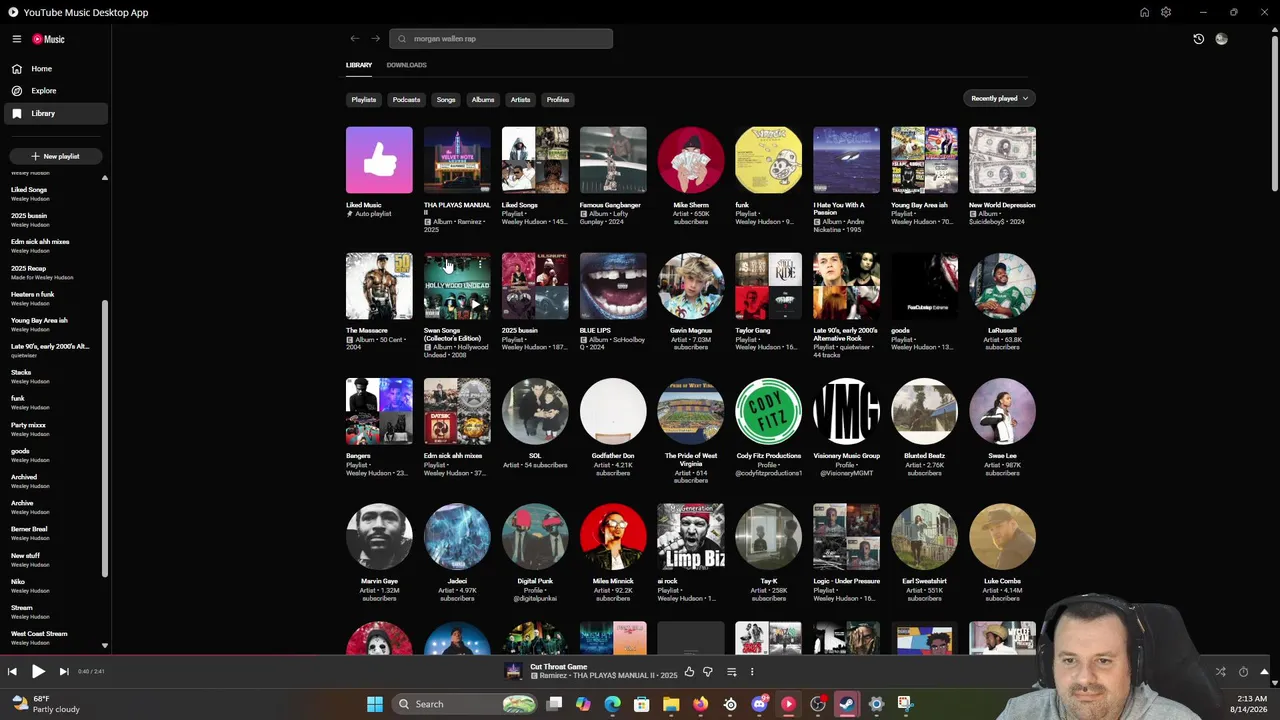
Task: Go back with the left arrow
Action: coord(355,39)
